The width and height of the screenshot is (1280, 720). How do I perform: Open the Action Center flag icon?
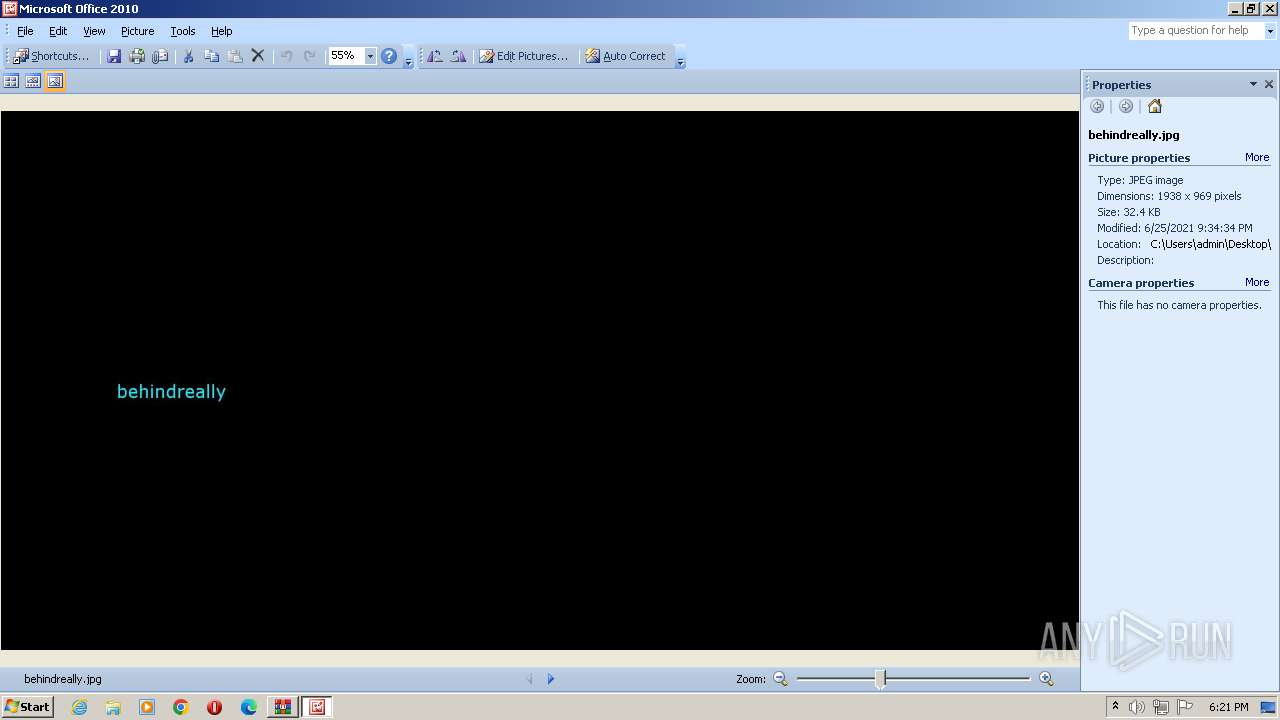pos(1185,707)
